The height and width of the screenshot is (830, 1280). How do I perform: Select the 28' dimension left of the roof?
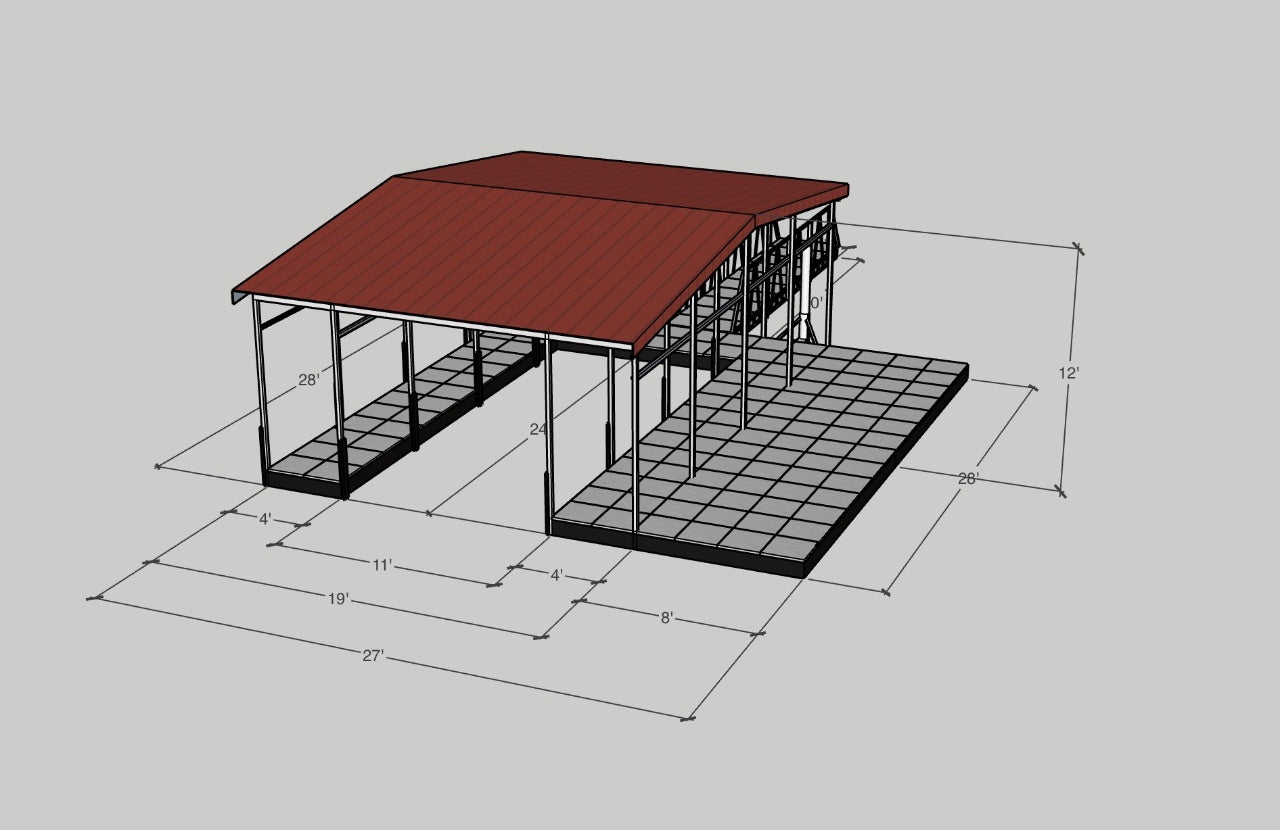coord(308,380)
